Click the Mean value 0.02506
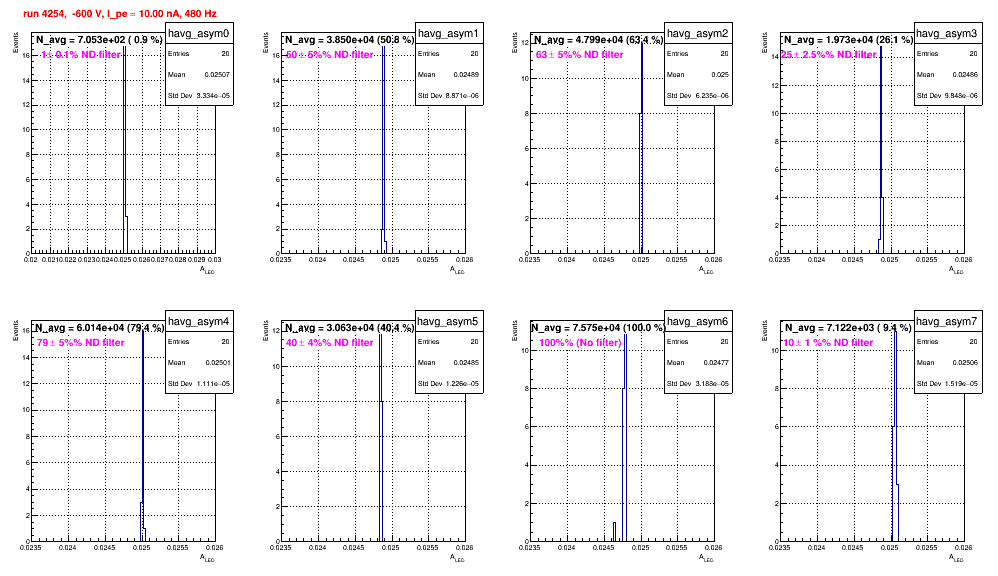The width and height of the screenshot is (998, 576). (966, 362)
